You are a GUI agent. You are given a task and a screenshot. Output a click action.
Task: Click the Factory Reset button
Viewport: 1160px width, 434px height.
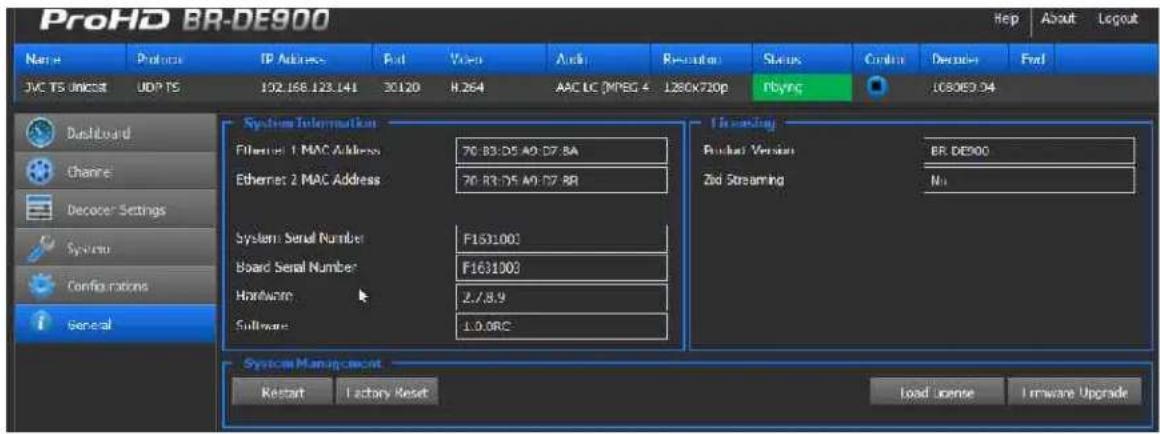(387, 392)
